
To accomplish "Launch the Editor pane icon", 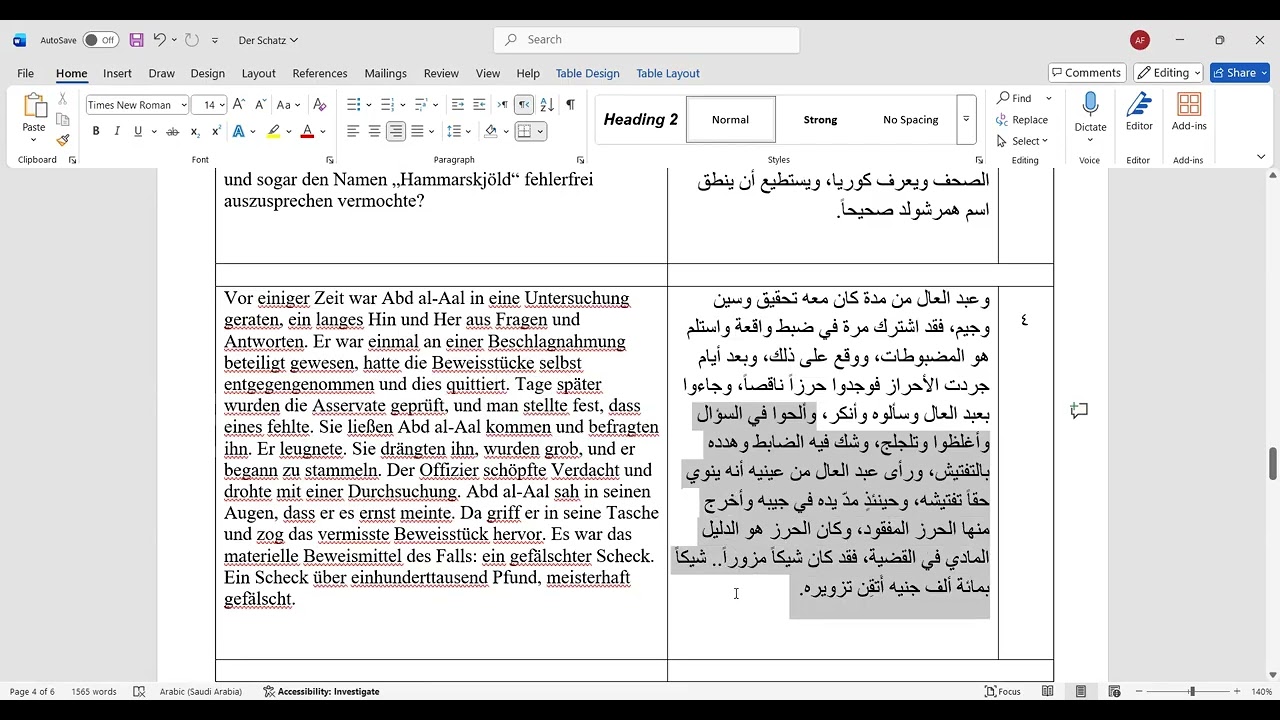I will click(1139, 112).
